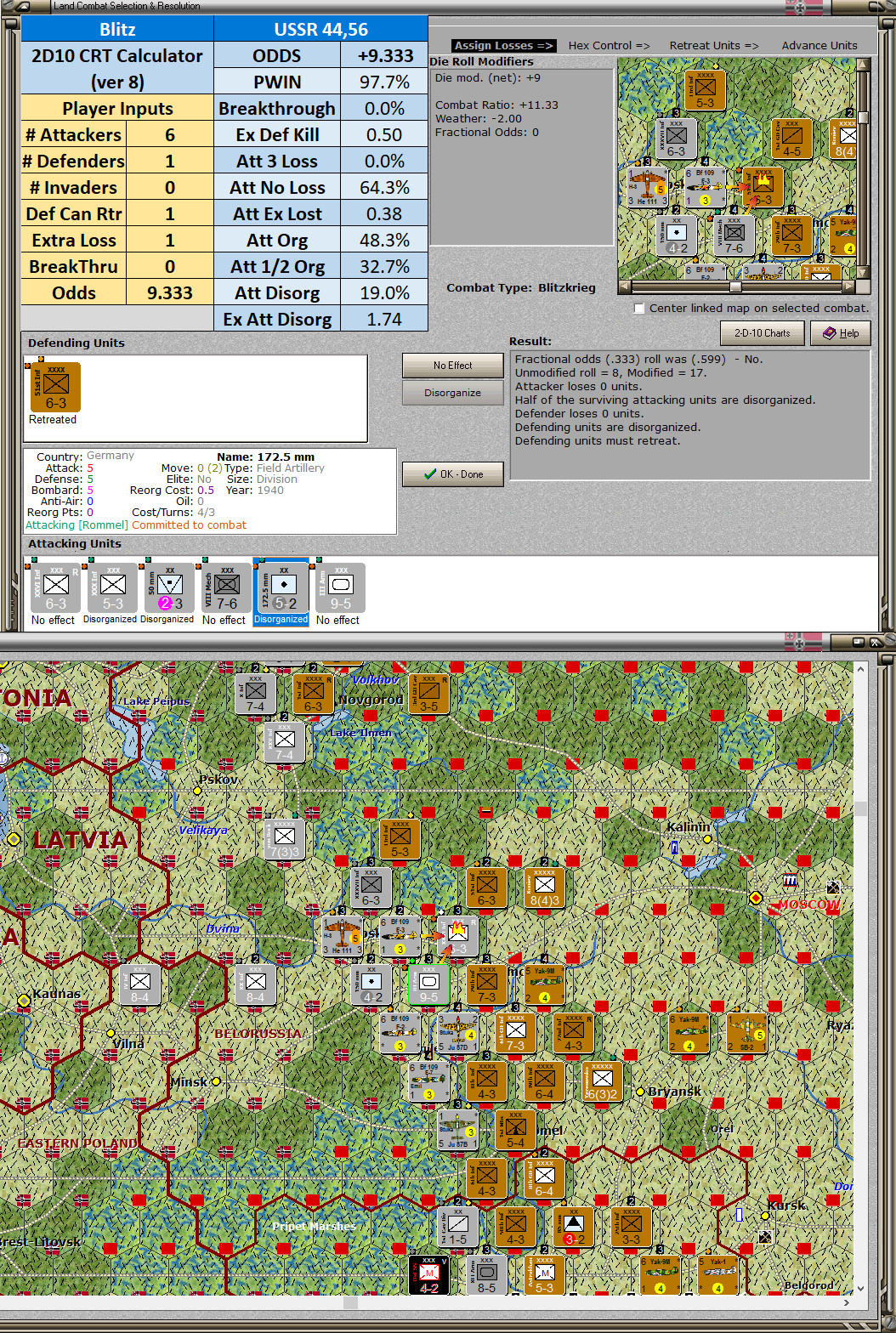The height and width of the screenshot is (1333, 896).
Task: Click VIII Mech 7-6 in the minimap
Action: (x=734, y=235)
